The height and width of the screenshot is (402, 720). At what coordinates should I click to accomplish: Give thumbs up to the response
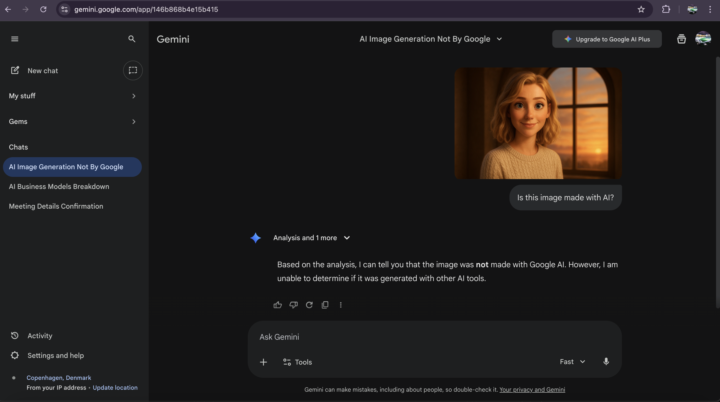point(278,305)
